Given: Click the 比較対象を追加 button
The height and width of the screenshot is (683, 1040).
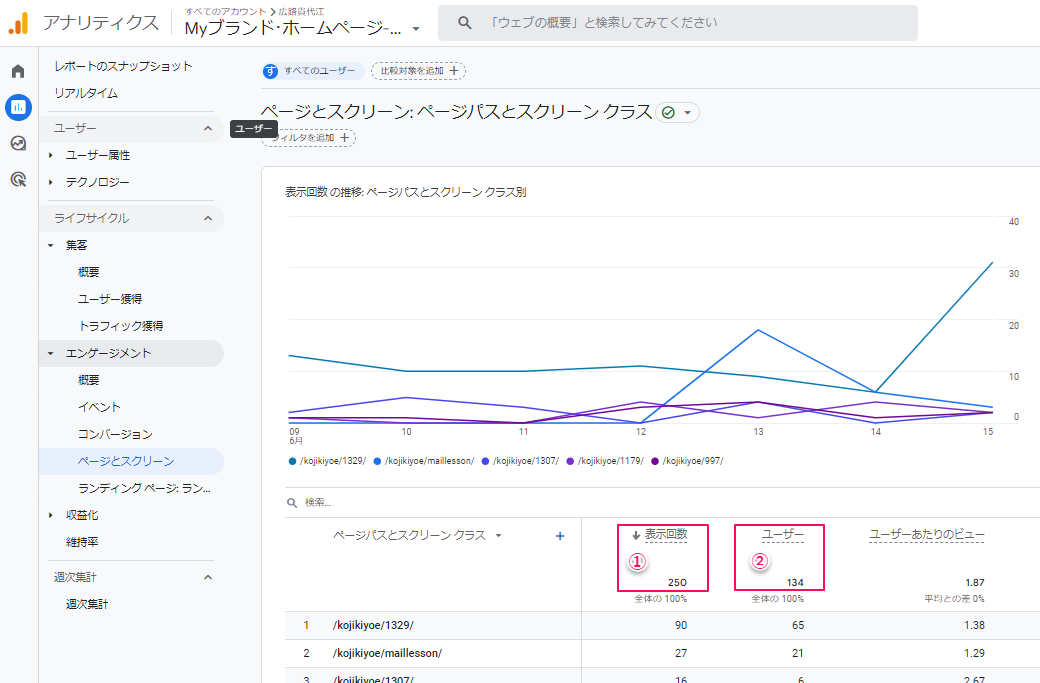Looking at the screenshot, I should pos(418,71).
